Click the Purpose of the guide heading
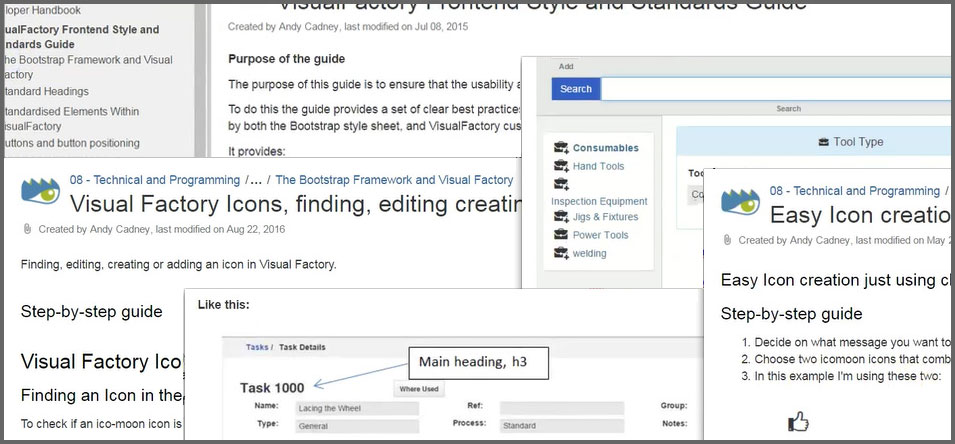Image resolution: width=955 pixels, height=444 pixels. 287,59
